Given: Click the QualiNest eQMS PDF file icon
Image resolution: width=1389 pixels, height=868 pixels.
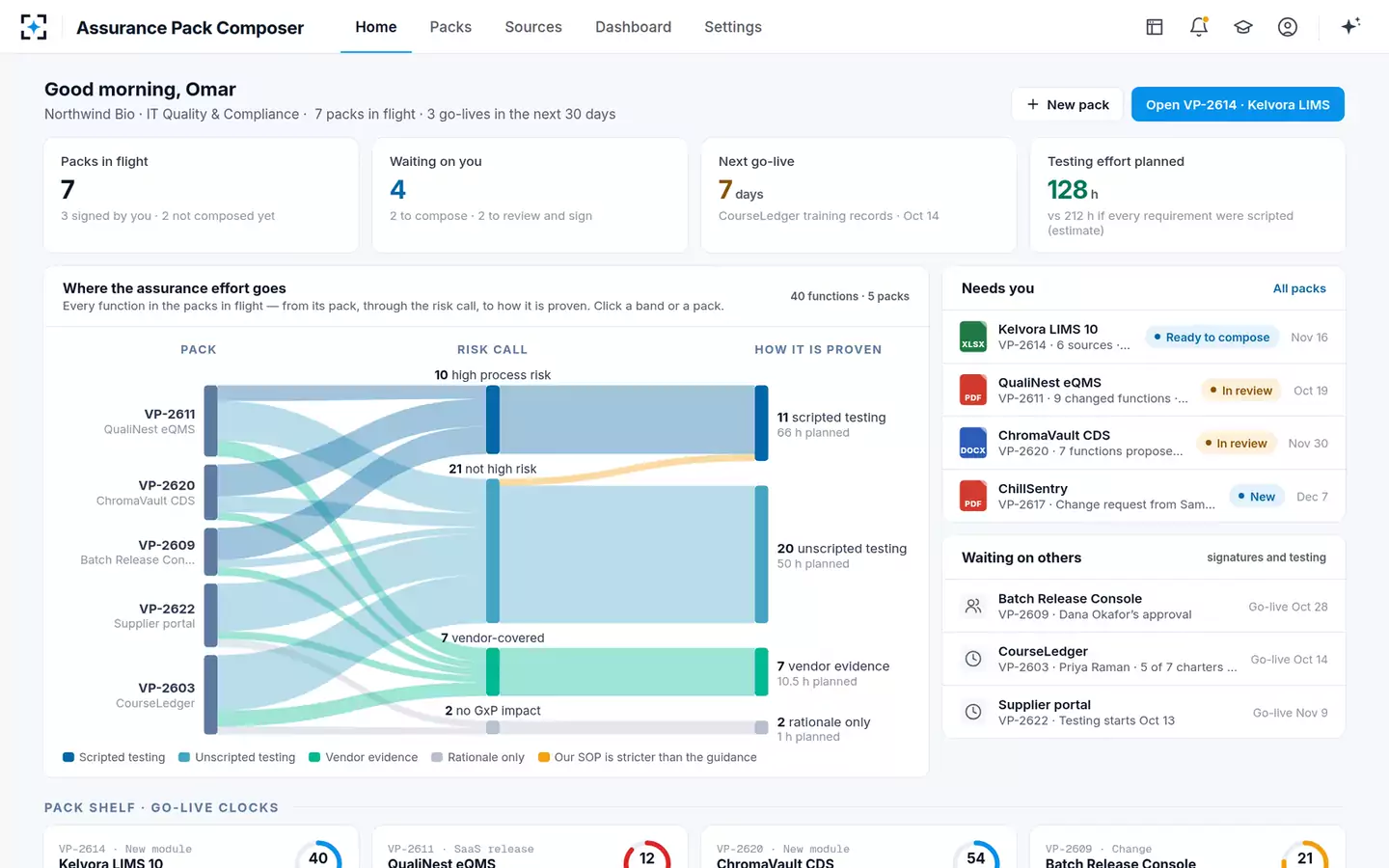Looking at the screenshot, I should pyautogui.click(x=973, y=390).
